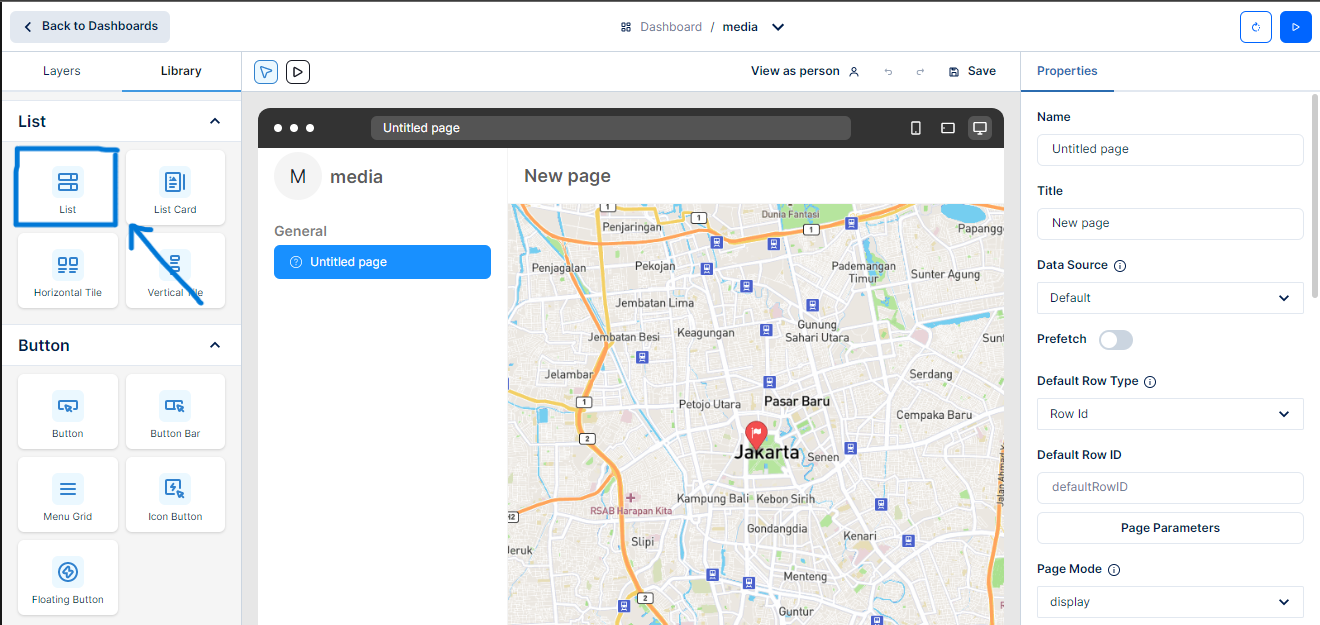Switch to mobile device preview
Screen dimensions: 1320x625
[x=915, y=128]
